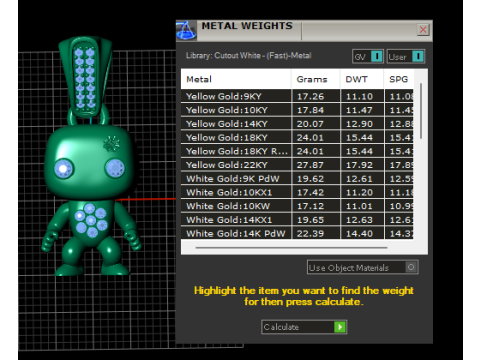The image size is (480, 360).
Task: Click the SPG column header
Action: 398,79
